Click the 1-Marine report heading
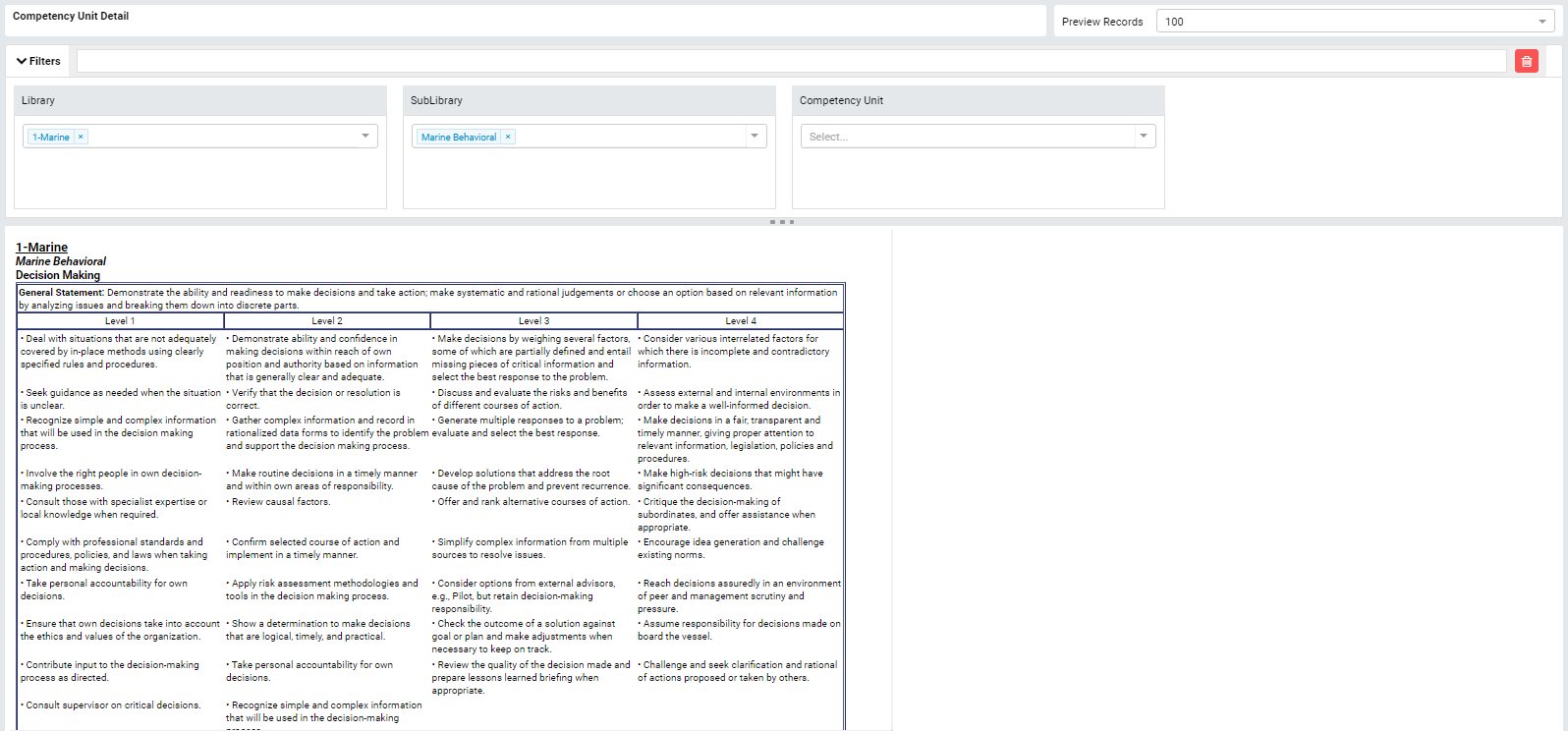The image size is (1568, 731). point(41,248)
